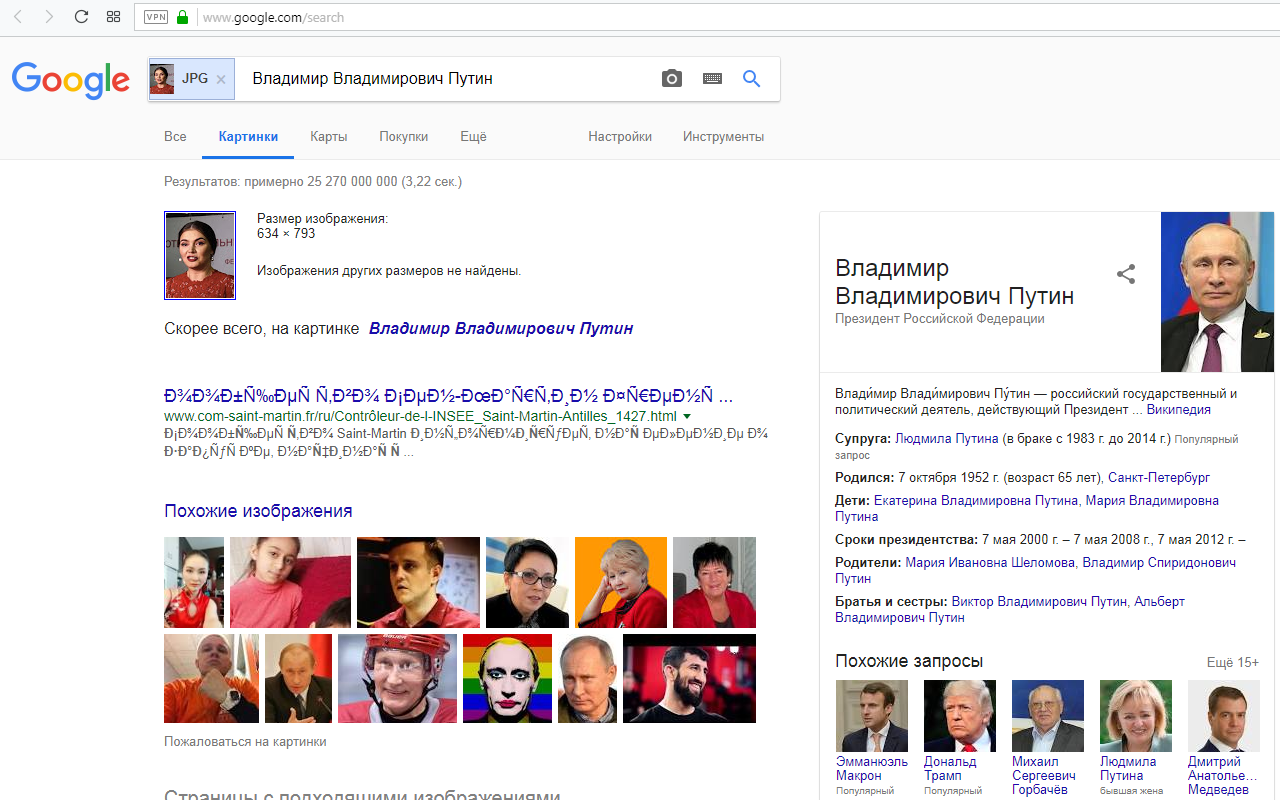This screenshot has width=1280, height=800.
Task: Click the uploaded image preview thumbnail
Action: [x=200, y=255]
